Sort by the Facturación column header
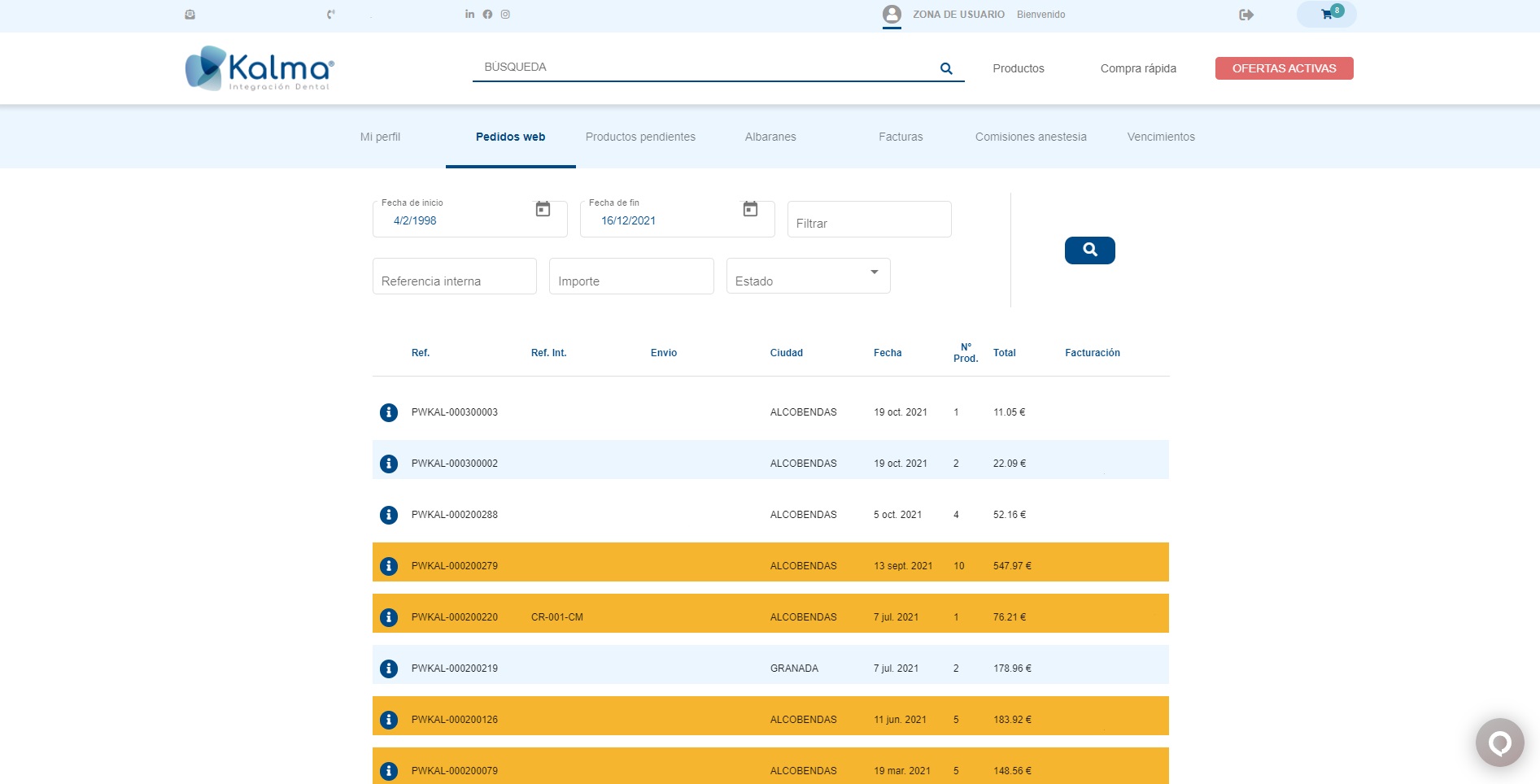Image resolution: width=1540 pixels, height=784 pixels. pyautogui.click(x=1093, y=353)
